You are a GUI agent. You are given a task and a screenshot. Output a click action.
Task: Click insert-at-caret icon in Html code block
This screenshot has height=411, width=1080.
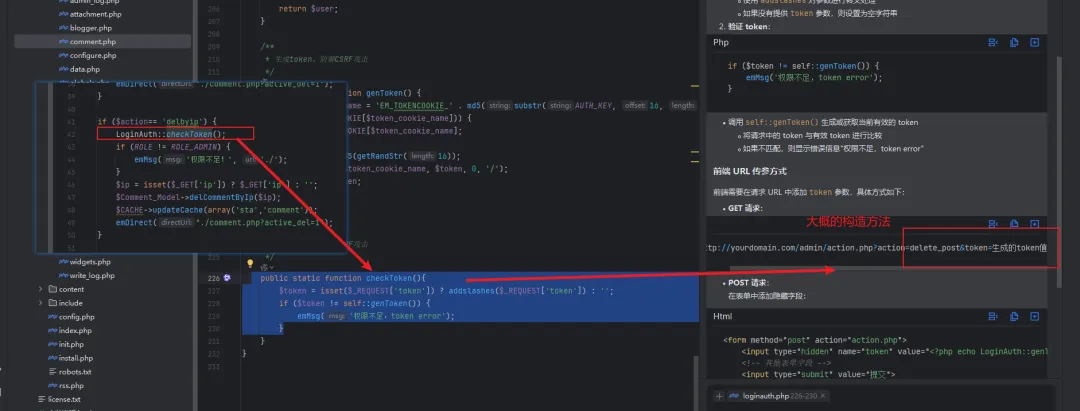coord(993,317)
